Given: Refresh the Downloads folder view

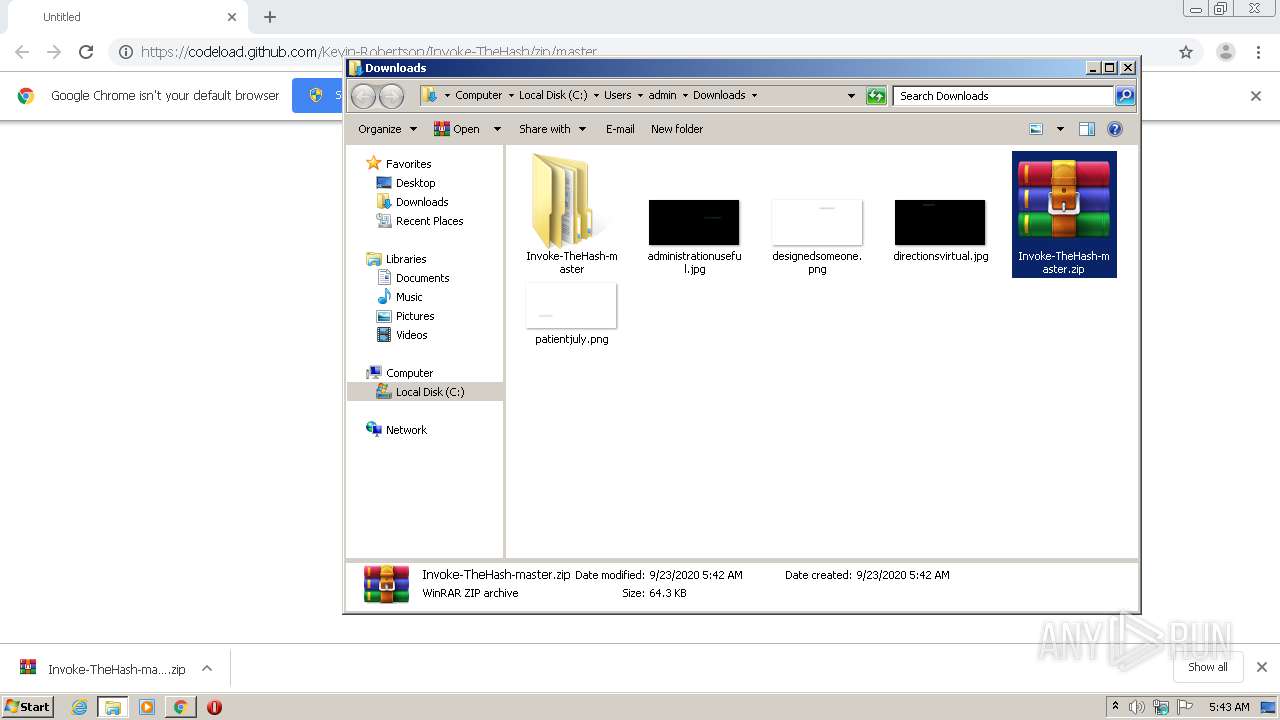Looking at the screenshot, I should (876, 96).
